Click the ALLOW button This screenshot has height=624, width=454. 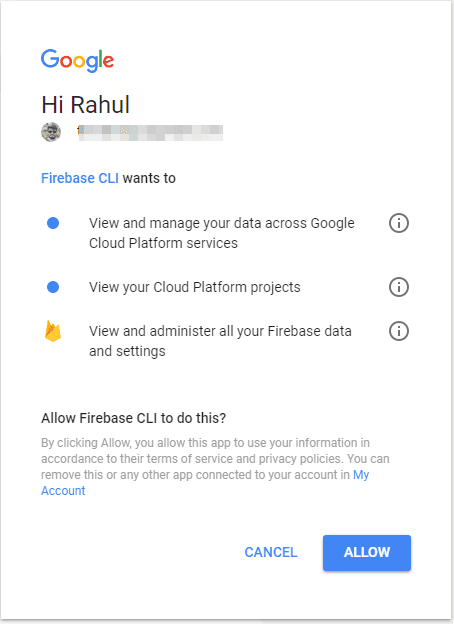point(367,553)
